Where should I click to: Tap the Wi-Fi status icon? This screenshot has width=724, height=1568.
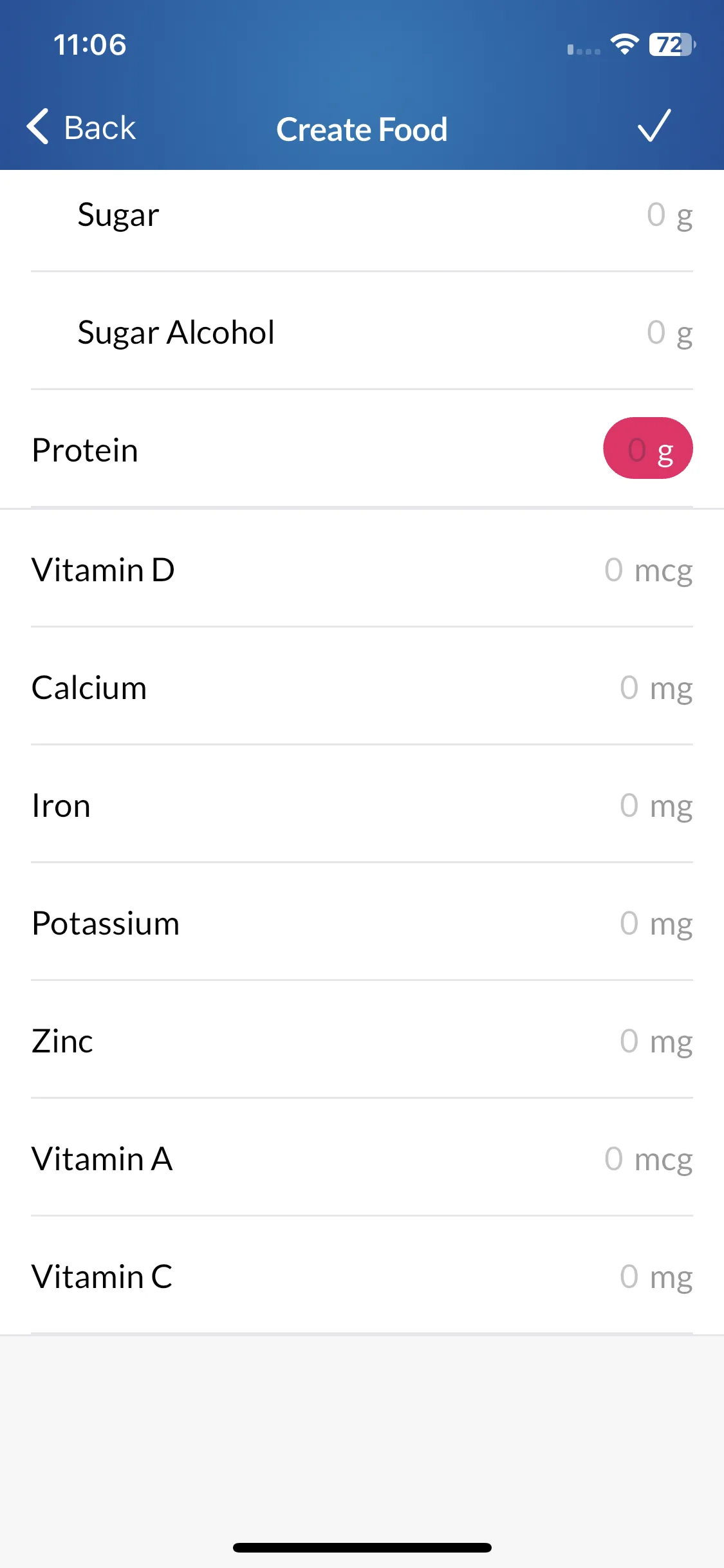tap(624, 44)
